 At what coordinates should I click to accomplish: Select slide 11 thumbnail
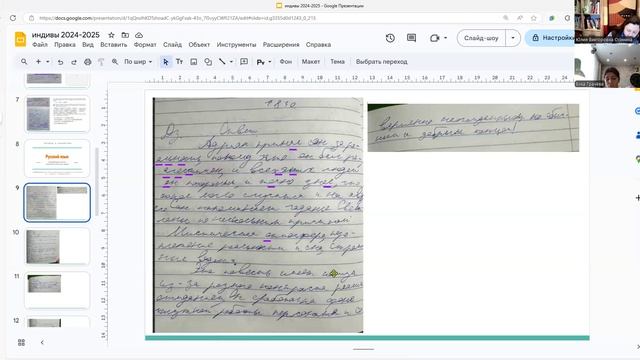(57, 291)
